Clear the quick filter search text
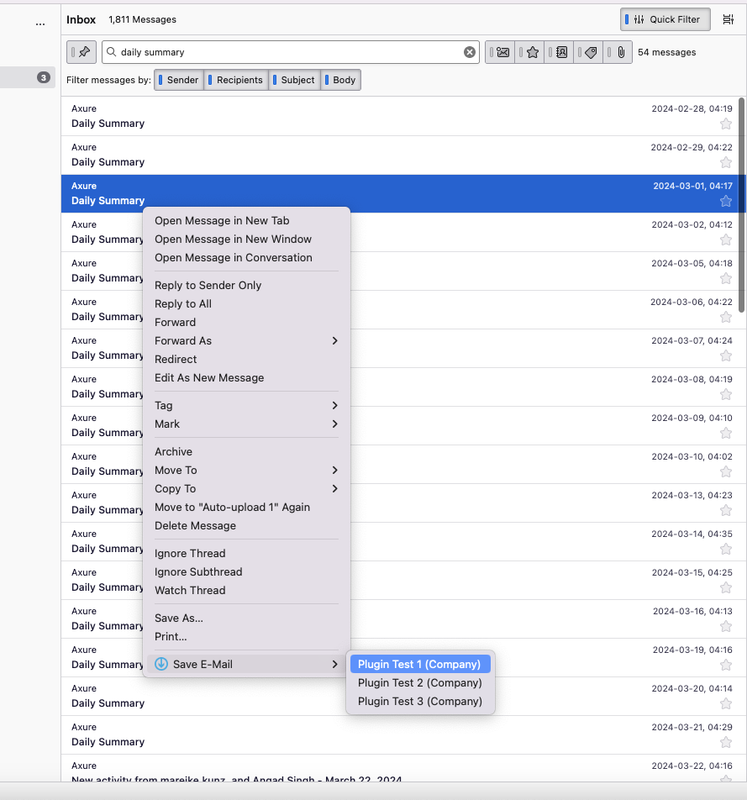747x800 pixels. [469, 52]
